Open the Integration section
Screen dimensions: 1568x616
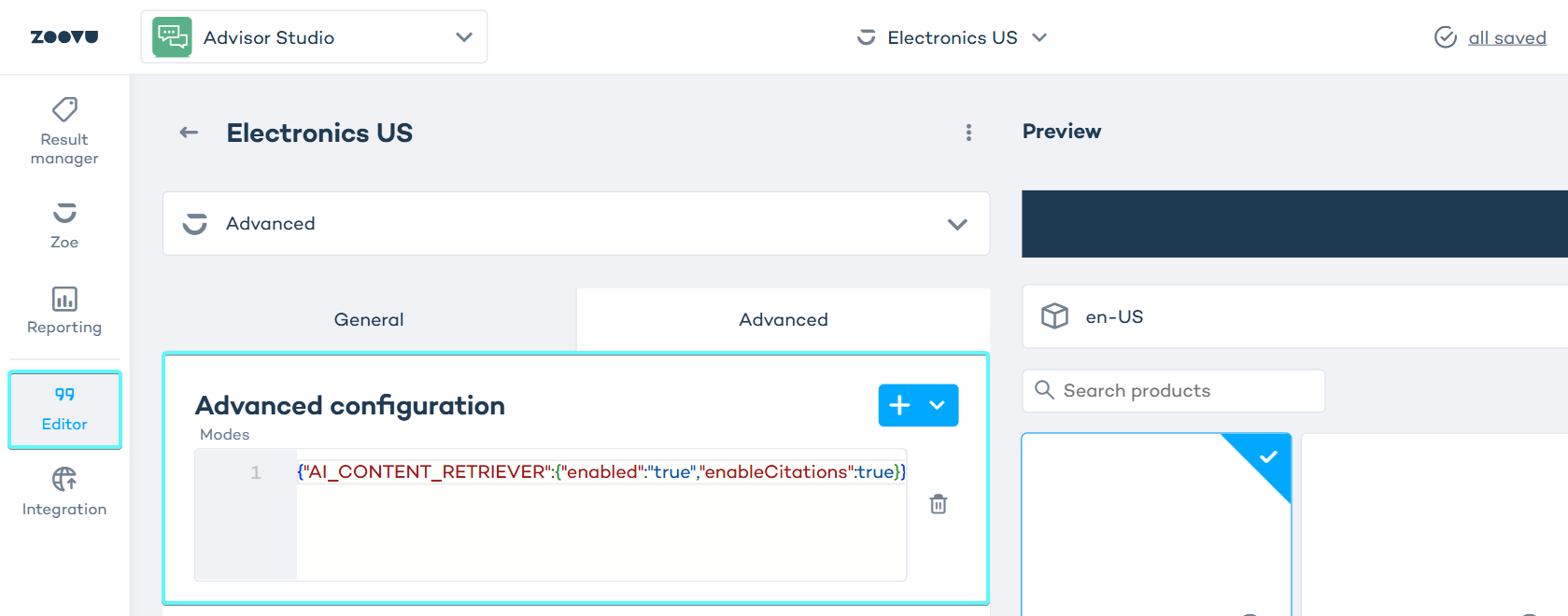[x=64, y=492]
